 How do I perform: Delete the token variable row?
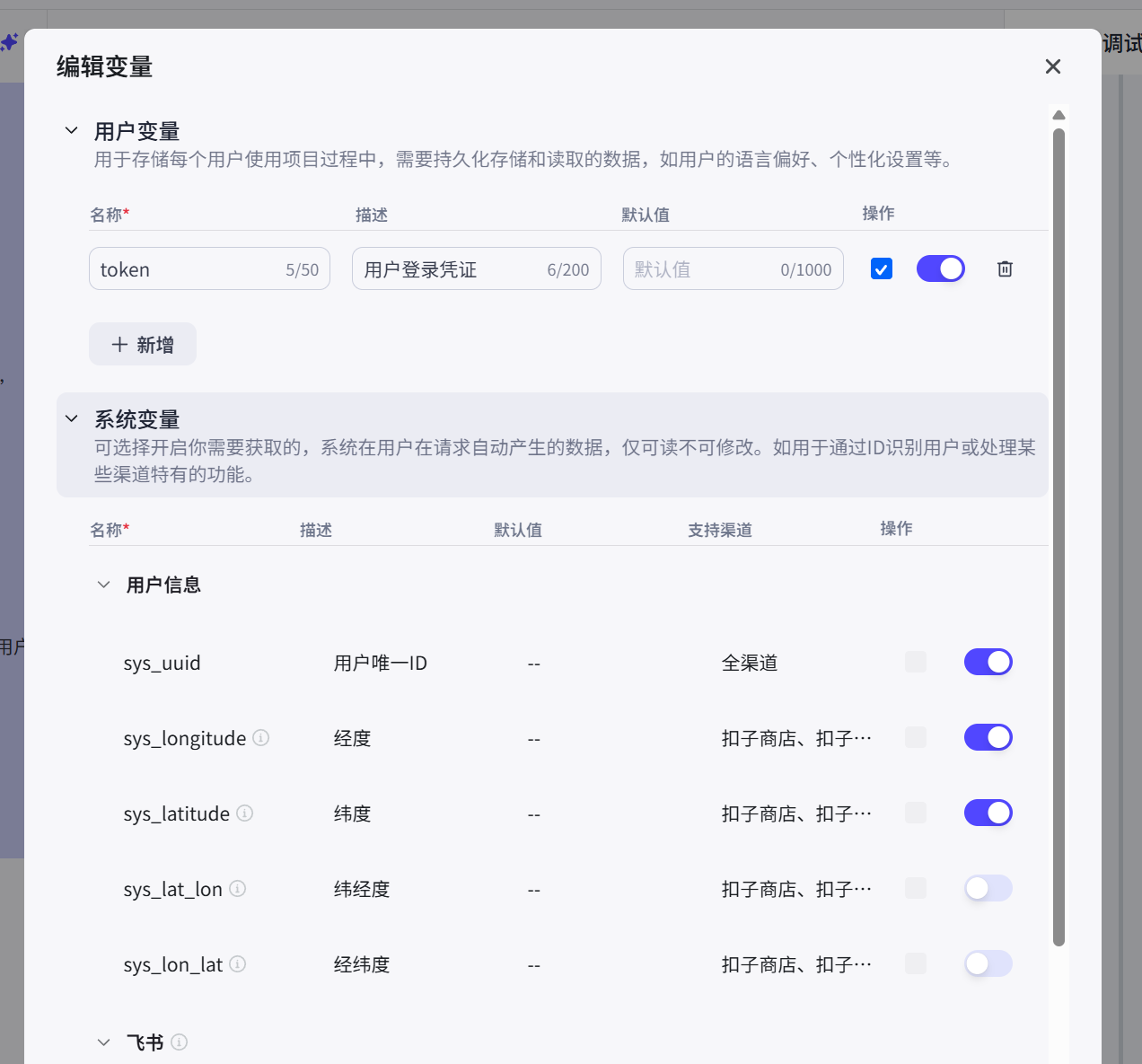click(x=1005, y=268)
